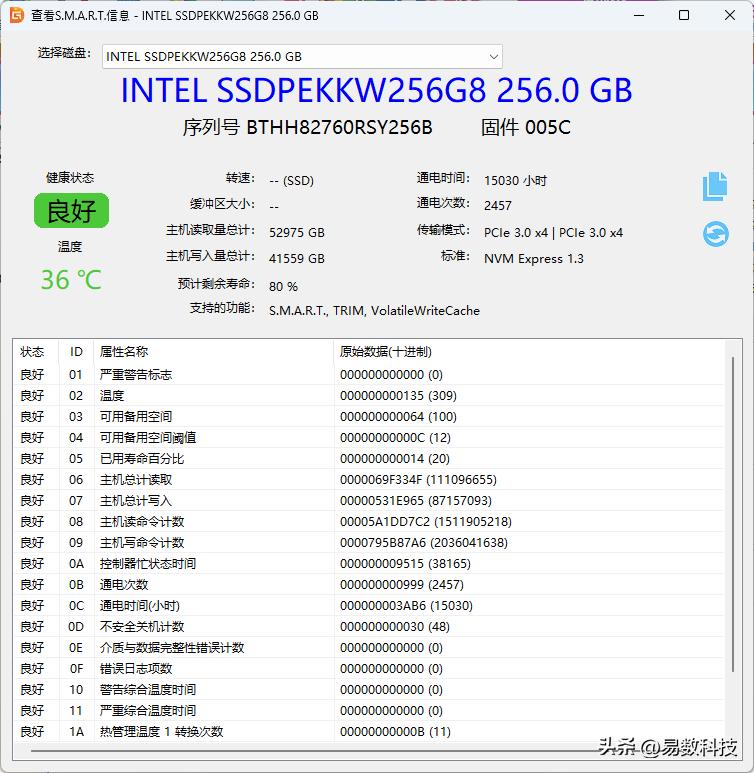Click raw value 00000531E965 (87157093)
The image size is (754, 773).
[x=416, y=500]
